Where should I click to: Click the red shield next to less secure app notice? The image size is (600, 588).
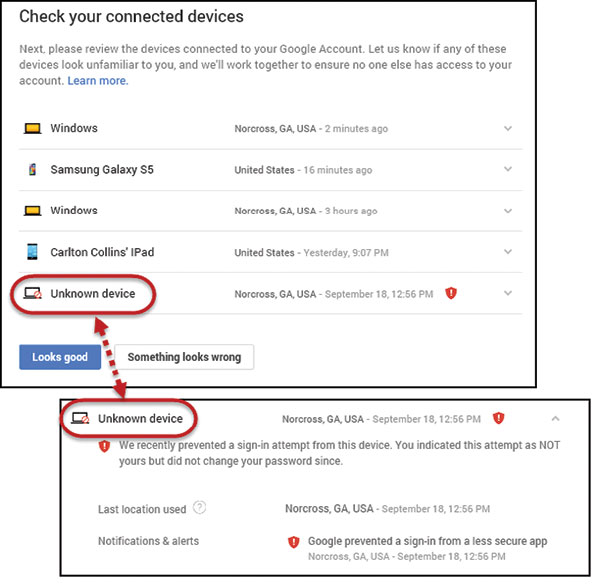(293, 542)
